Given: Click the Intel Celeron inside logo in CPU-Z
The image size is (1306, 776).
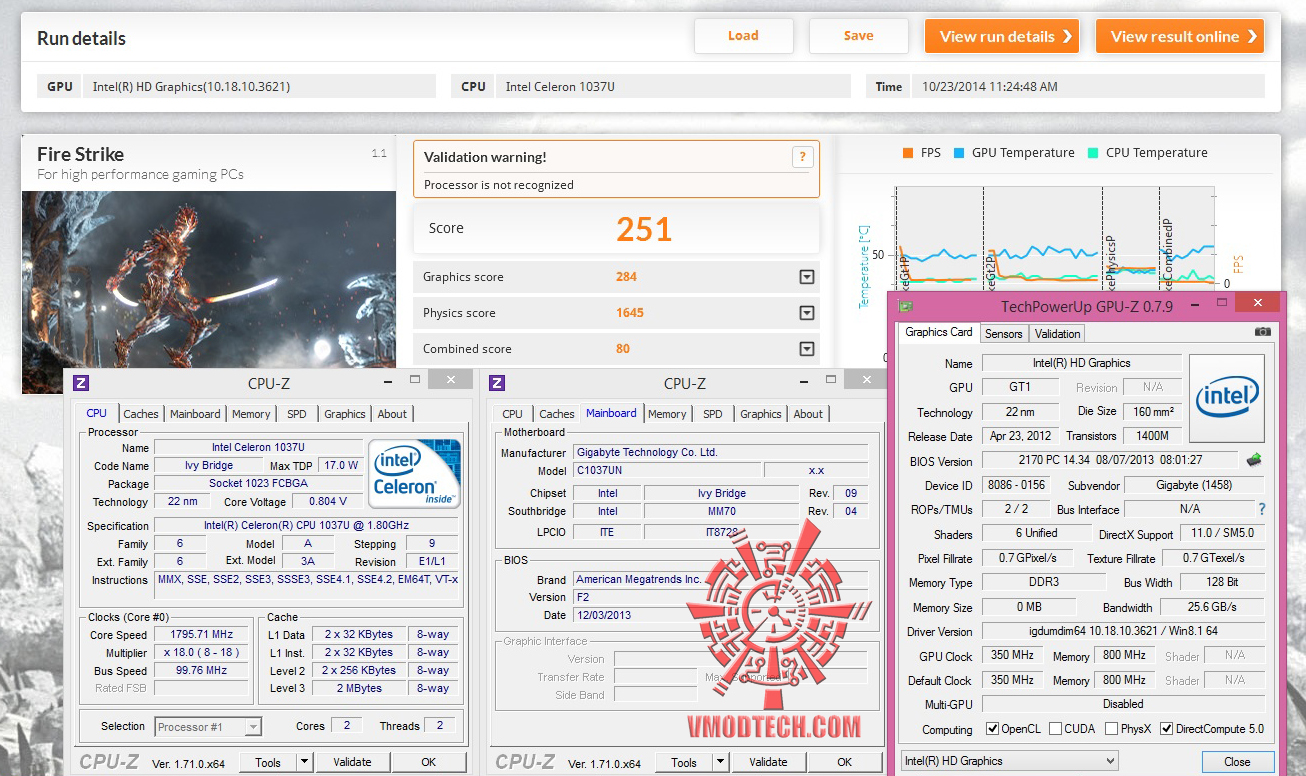Looking at the screenshot, I should [x=415, y=473].
